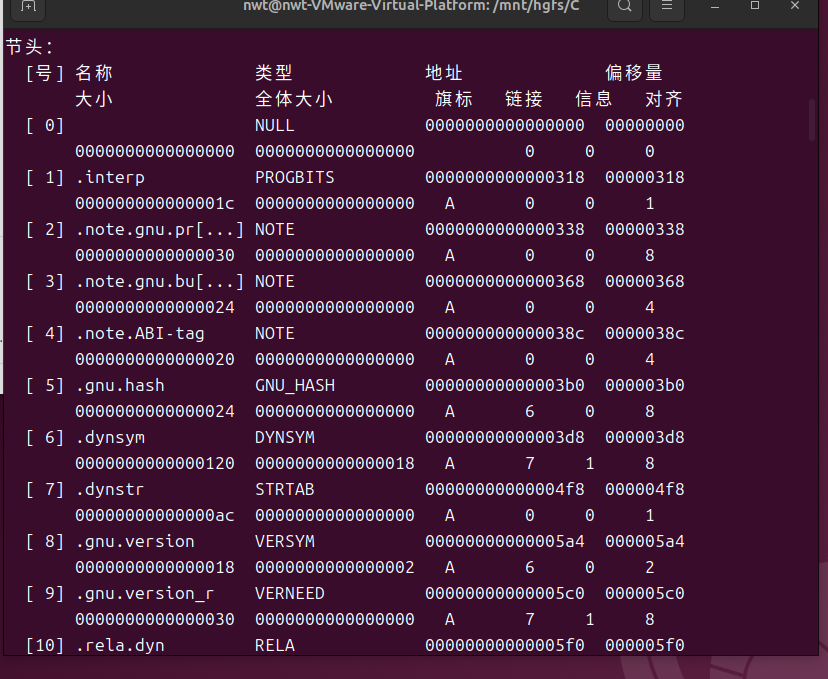Click offset value 00000338

[645, 230]
